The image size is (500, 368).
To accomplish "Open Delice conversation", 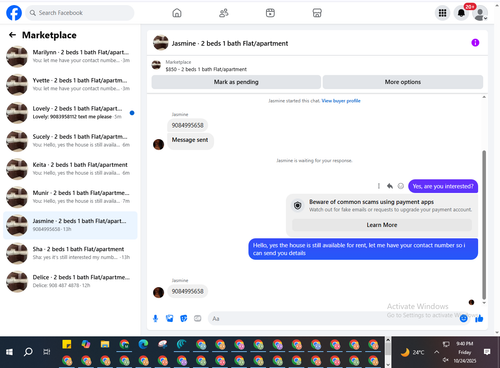I will [70, 281].
